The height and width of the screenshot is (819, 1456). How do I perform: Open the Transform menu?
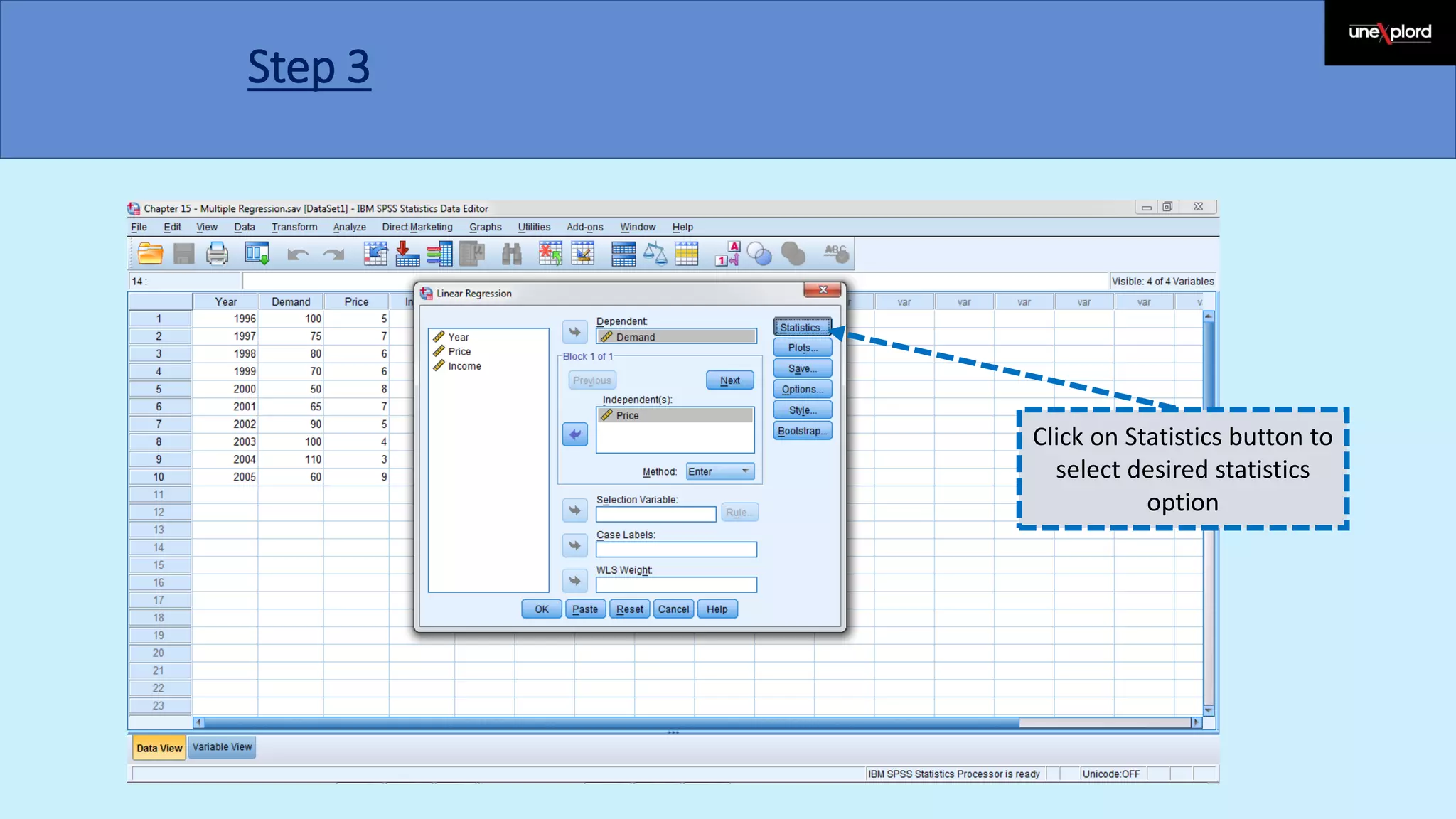[x=294, y=227]
